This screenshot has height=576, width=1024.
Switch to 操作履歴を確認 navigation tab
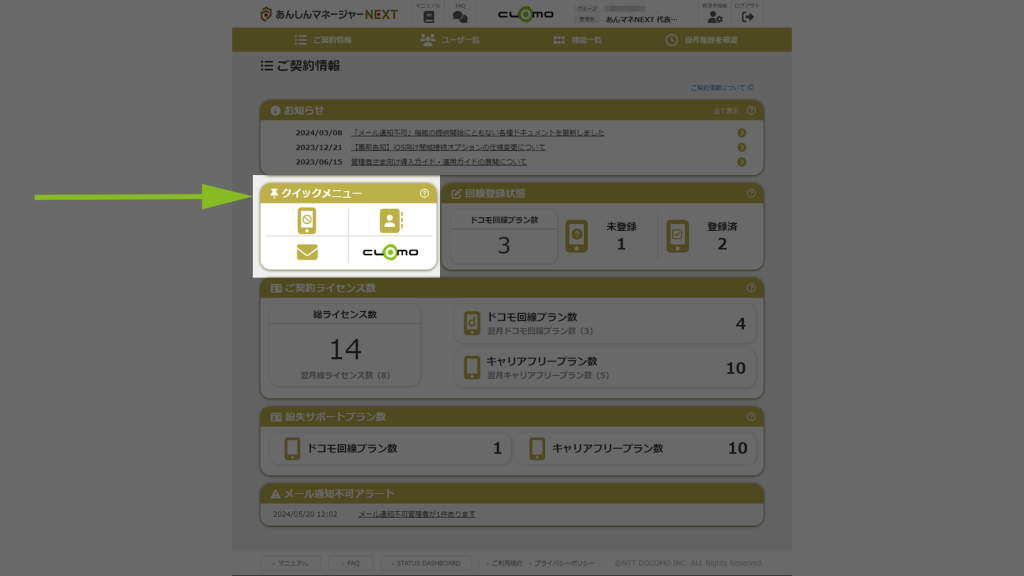pos(701,40)
